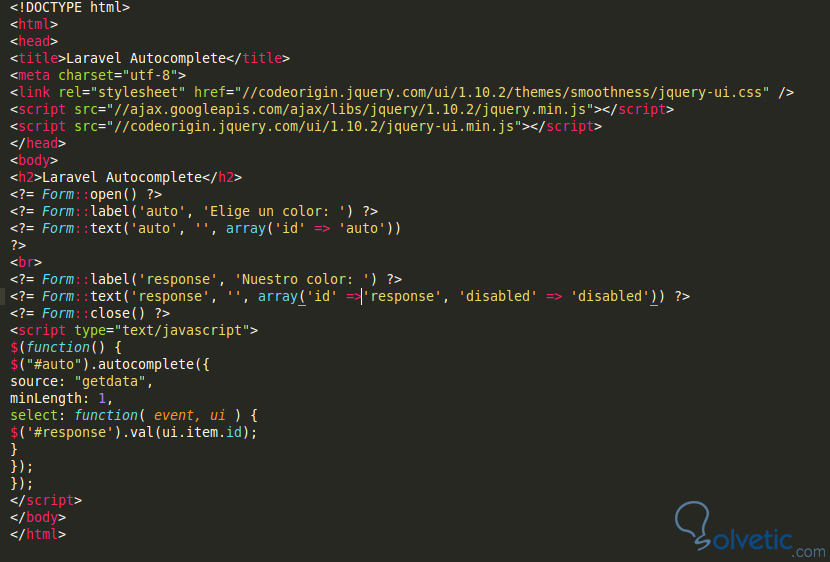The height and width of the screenshot is (562, 830).
Task: Click the lone '?>' line below Form::text
Action: pos(18,246)
